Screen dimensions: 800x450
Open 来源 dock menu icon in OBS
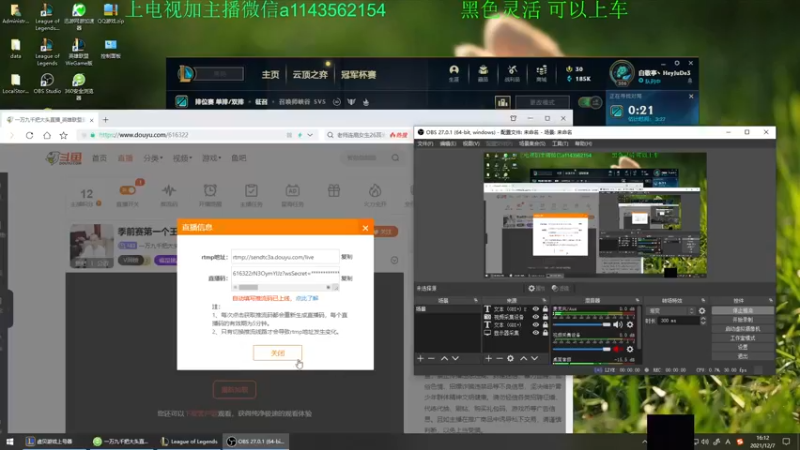[544, 301]
